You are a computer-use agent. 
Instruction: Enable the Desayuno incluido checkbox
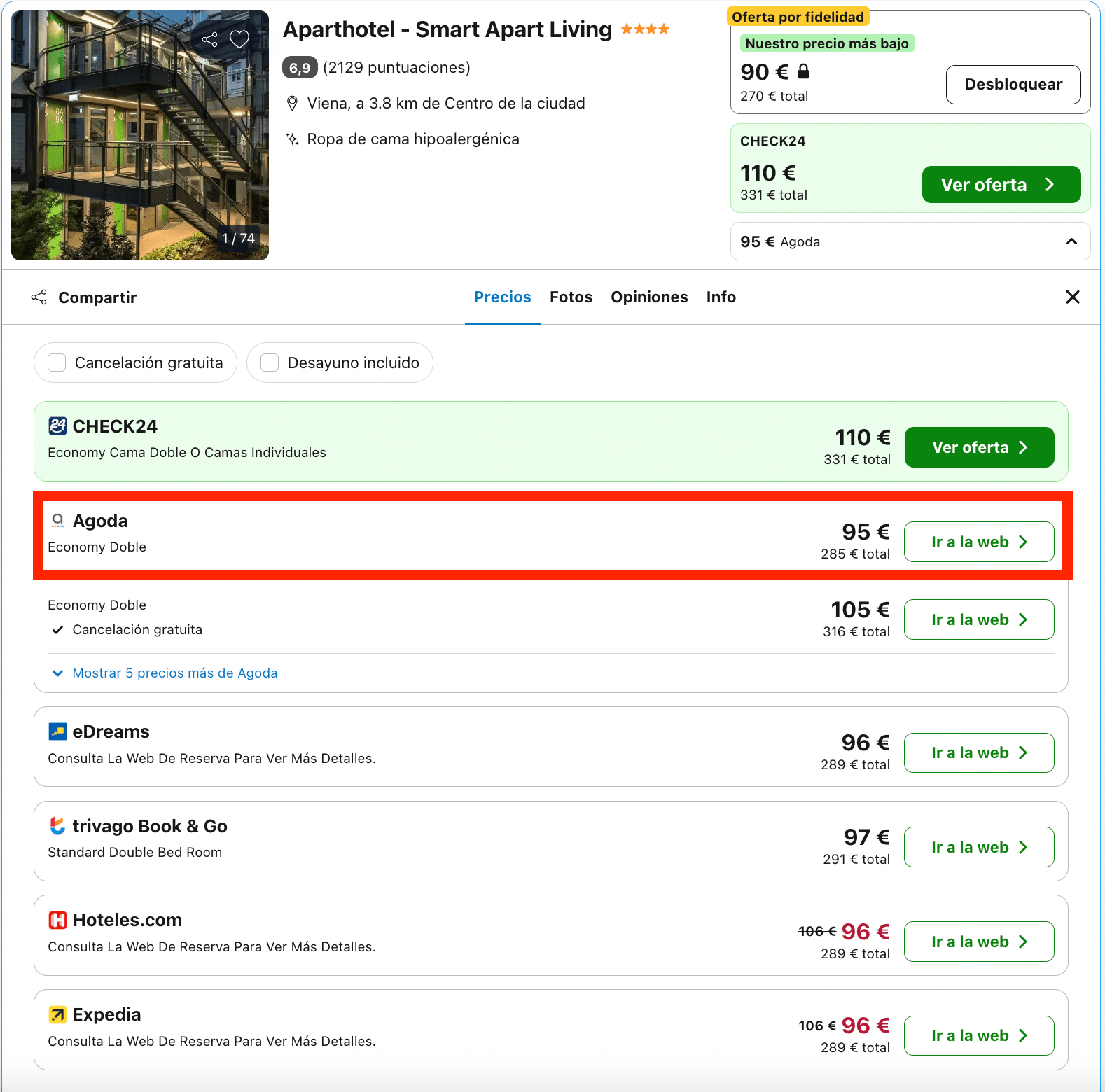tap(270, 363)
